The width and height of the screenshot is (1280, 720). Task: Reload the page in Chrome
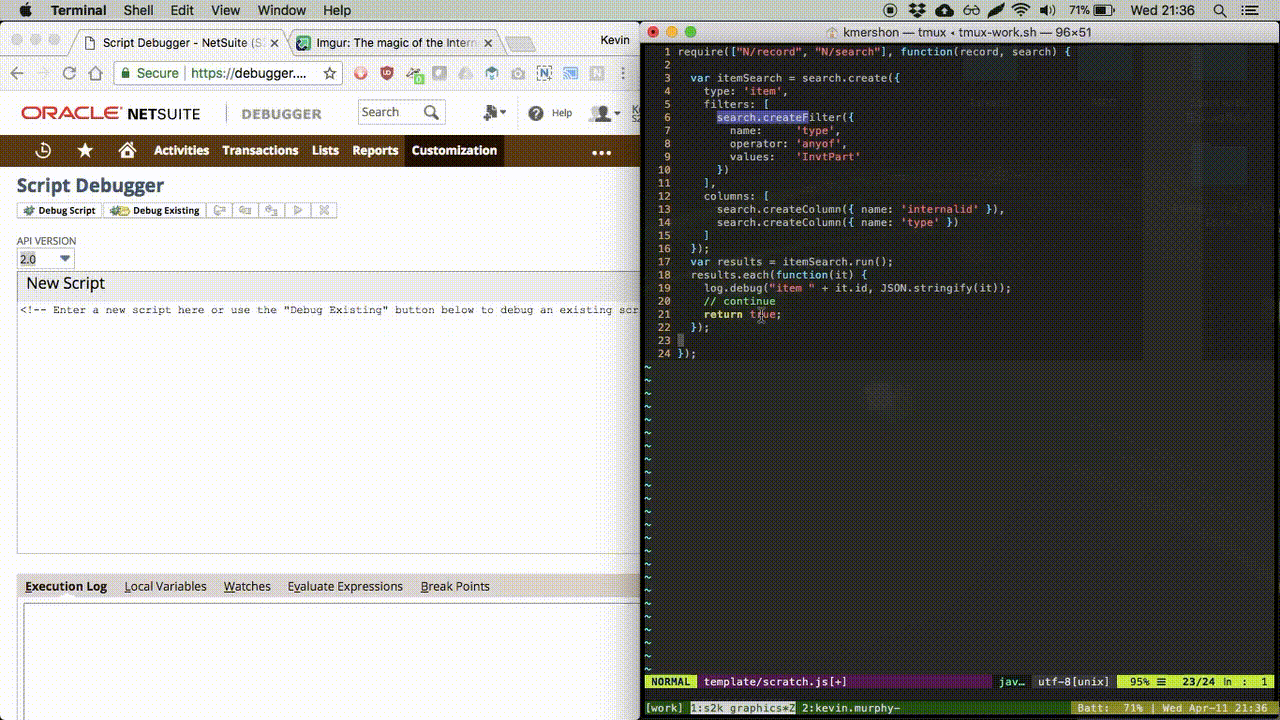coord(69,73)
